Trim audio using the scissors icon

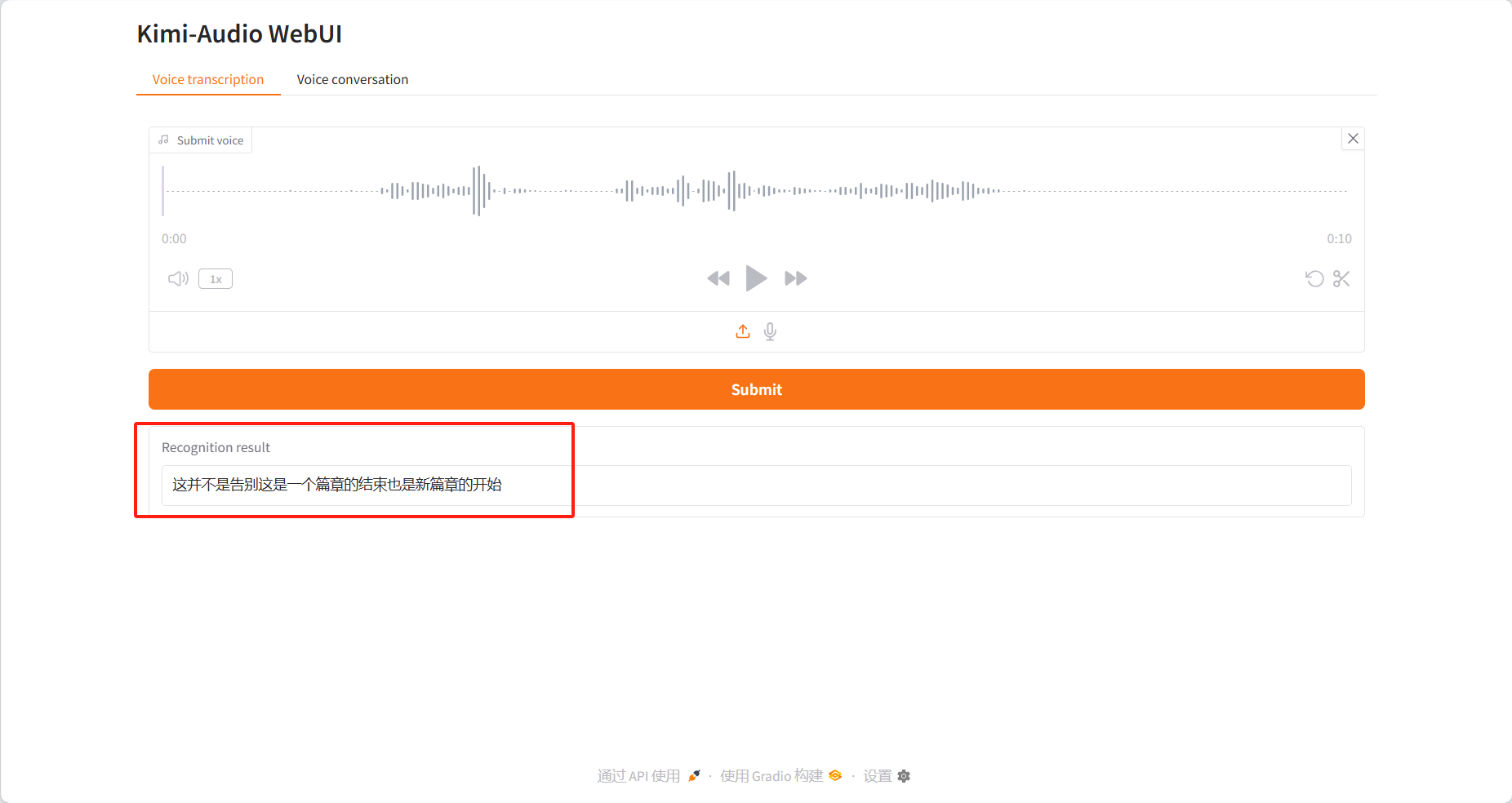[1341, 279]
